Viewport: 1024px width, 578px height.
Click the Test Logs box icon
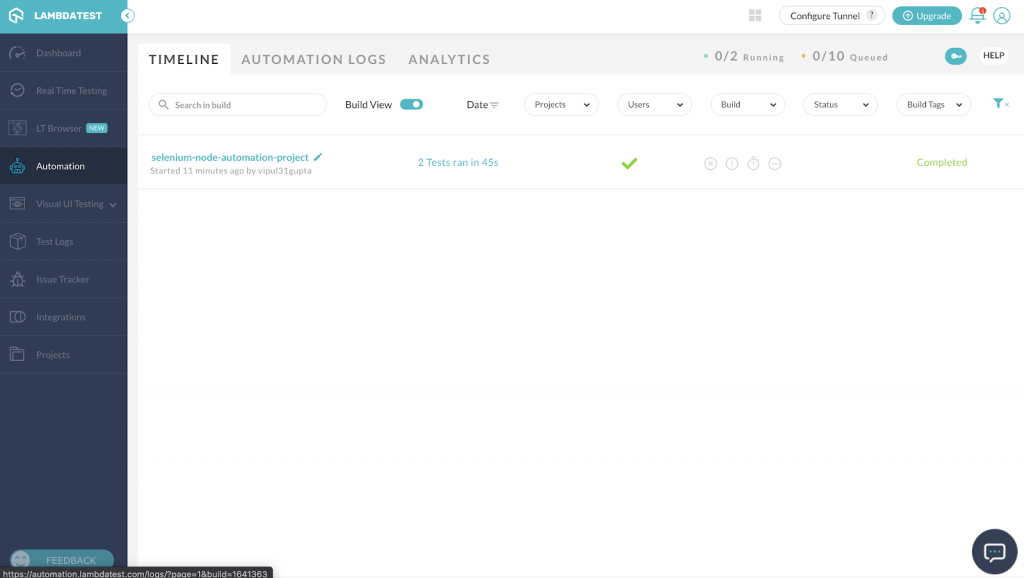[18, 242]
